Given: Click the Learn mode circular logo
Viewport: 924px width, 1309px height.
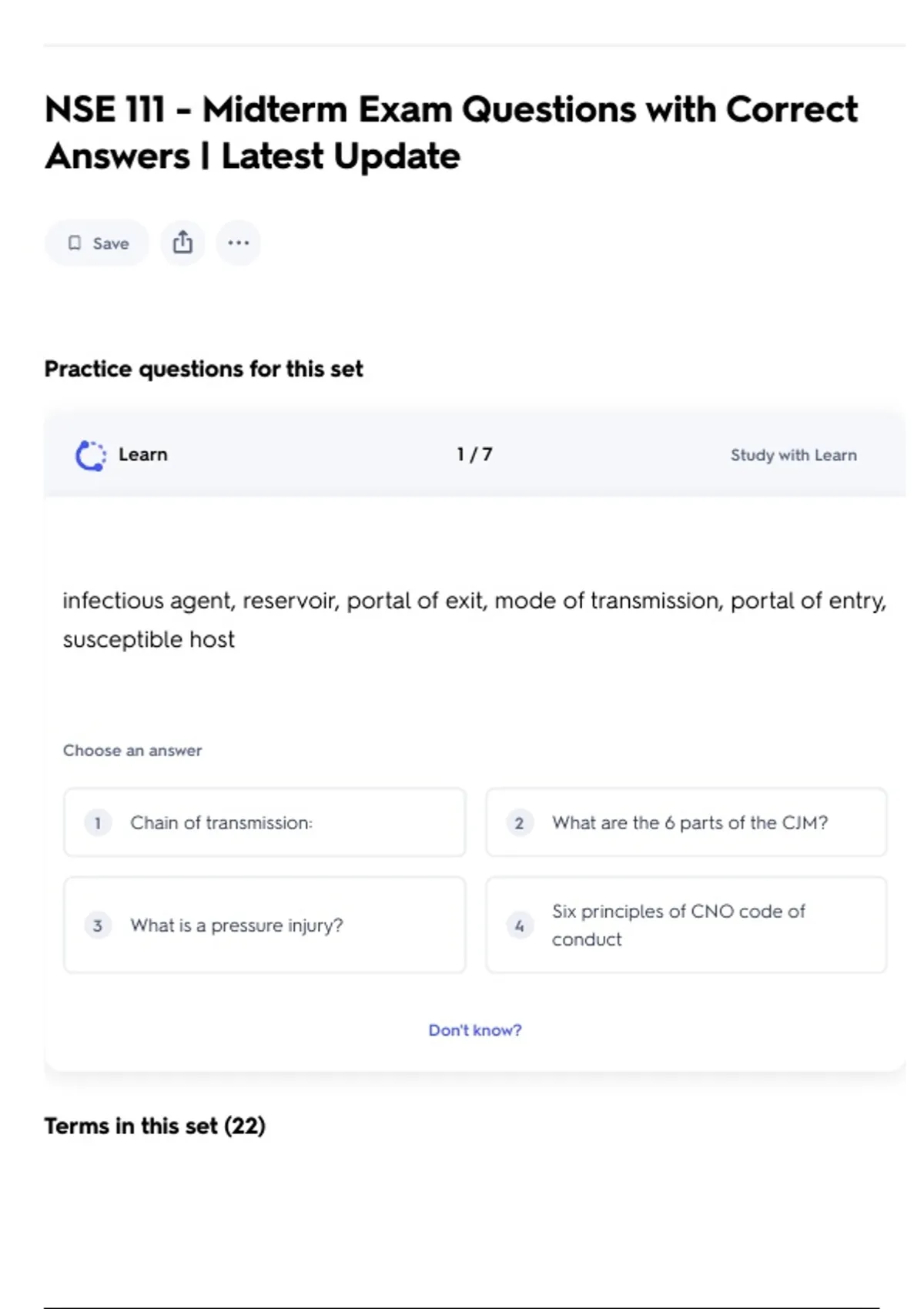Looking at the screenshot, I should coord(91,455).
